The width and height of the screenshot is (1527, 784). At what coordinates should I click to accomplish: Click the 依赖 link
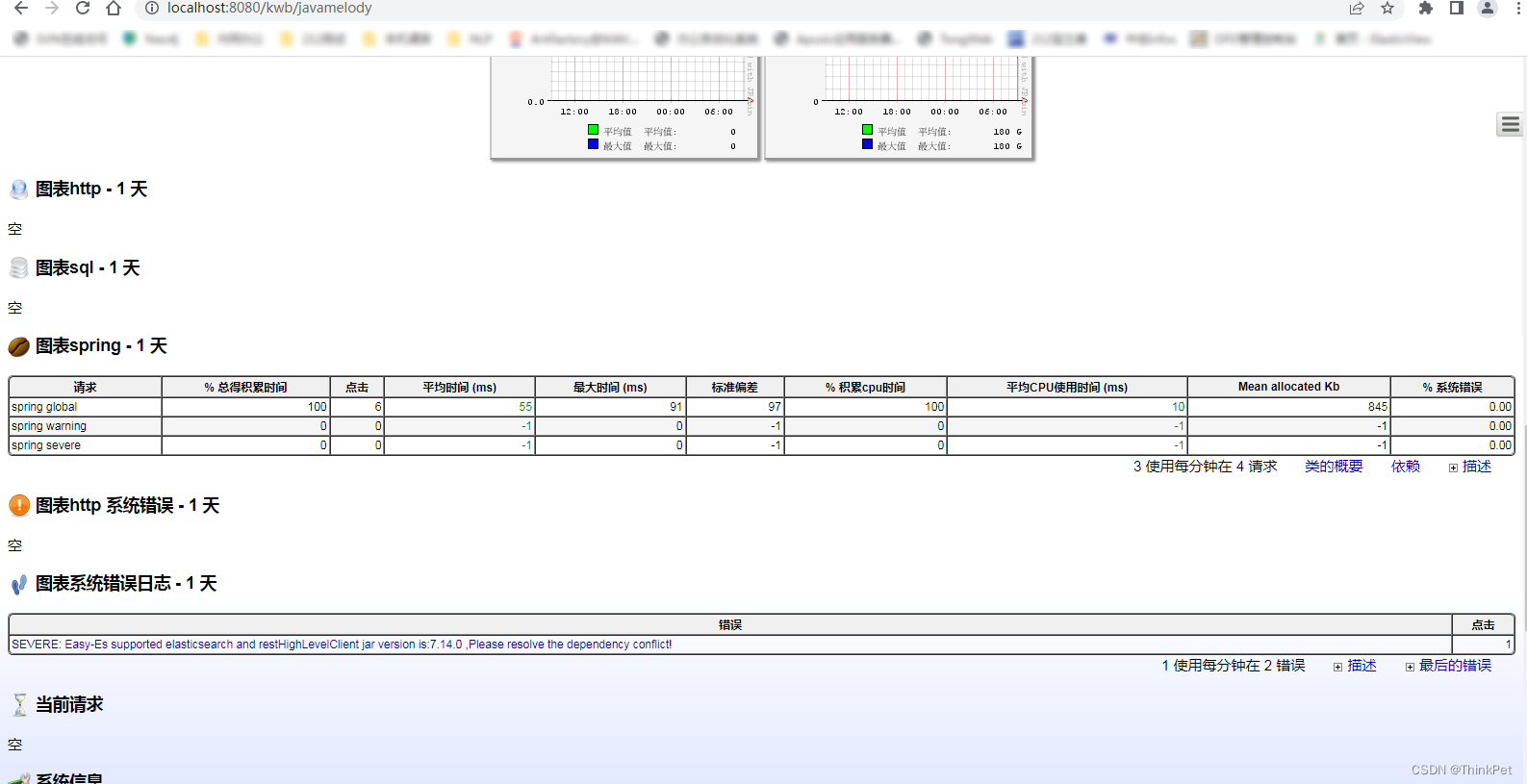[x=1406, y=467]
